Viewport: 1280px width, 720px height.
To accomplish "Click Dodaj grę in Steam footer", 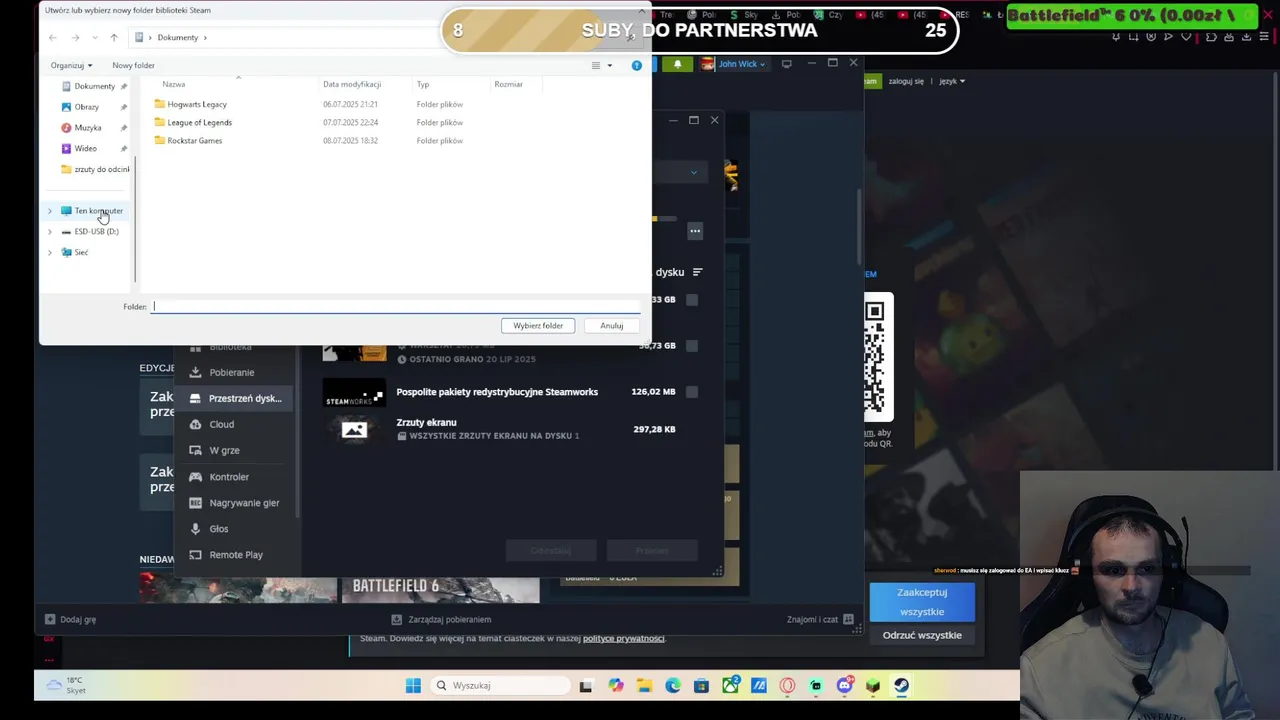I will (70, 619).
